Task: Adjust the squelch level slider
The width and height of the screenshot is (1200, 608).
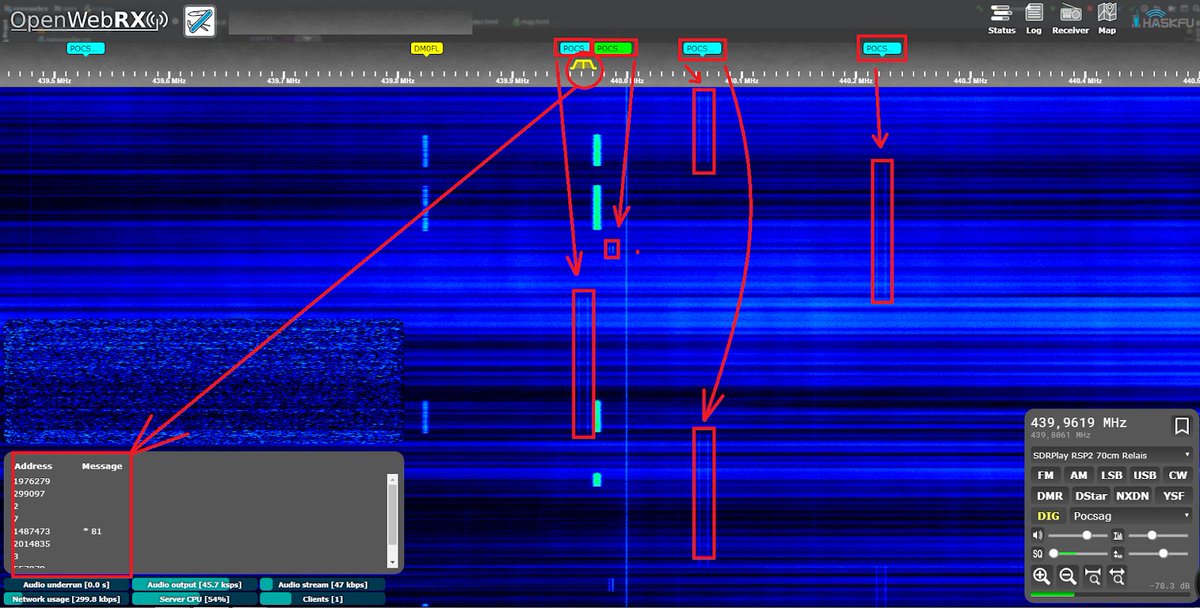Action: (x=1077, y=554)
